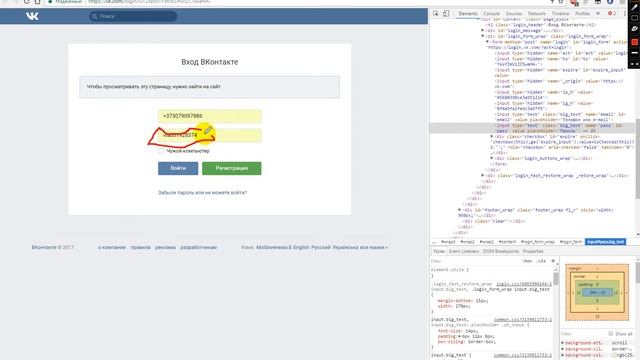Click the browser reload icon
This screenshot has width=640, height=360.
(x=27, y=2)
